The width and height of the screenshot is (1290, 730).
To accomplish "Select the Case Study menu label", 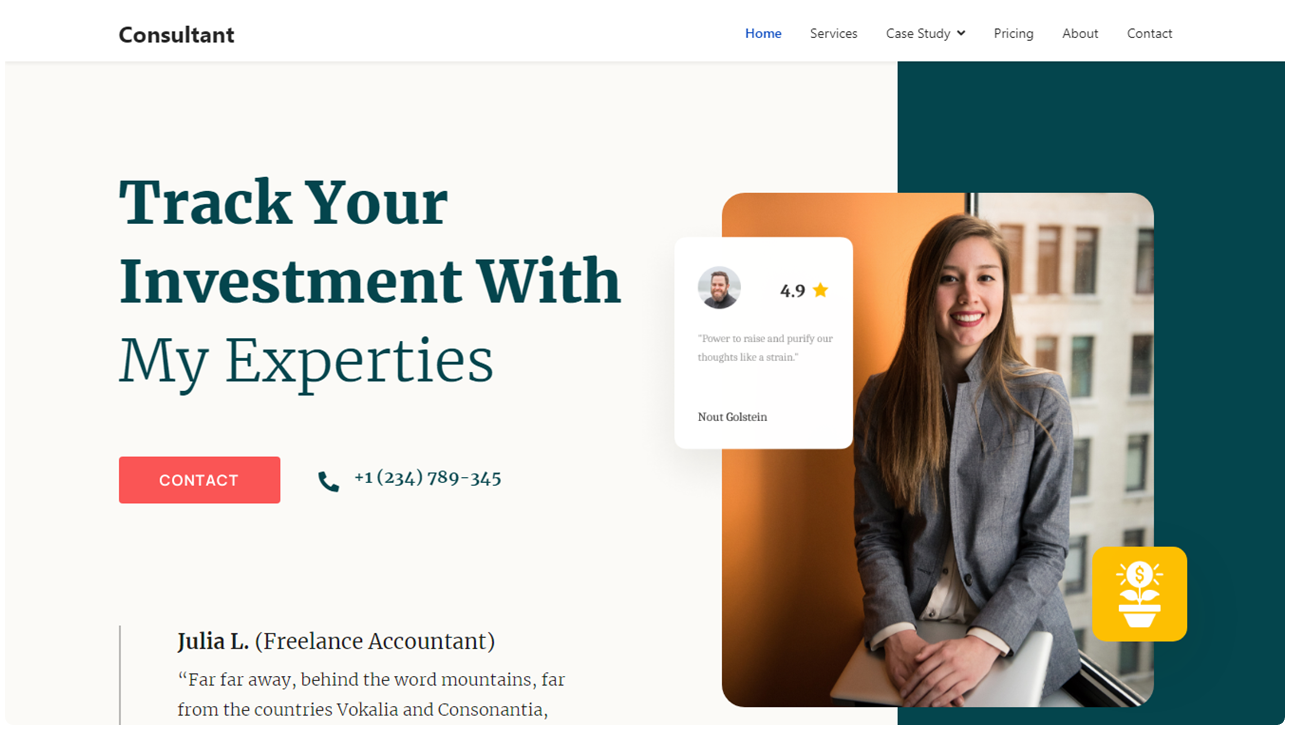I will [x=918, y=33].
